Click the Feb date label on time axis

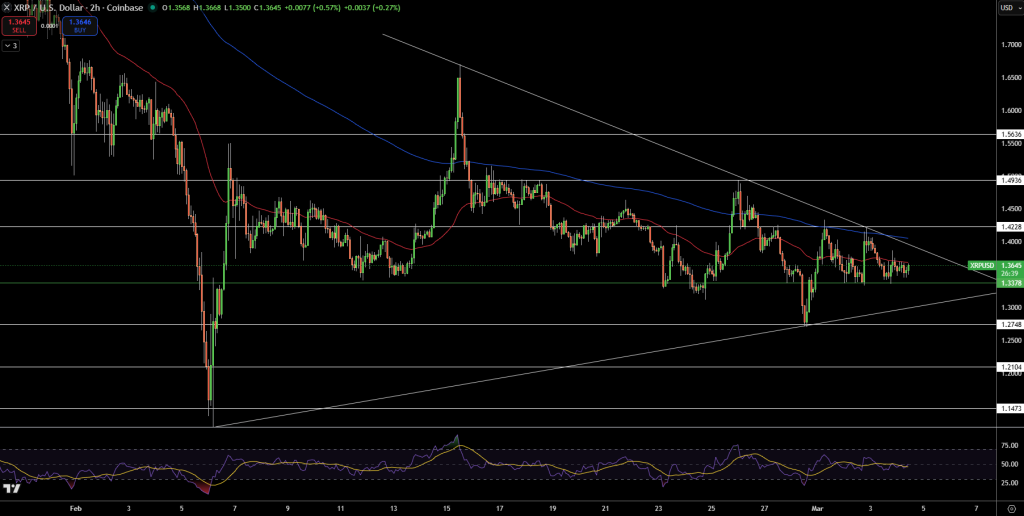click(x=76, y=508)
